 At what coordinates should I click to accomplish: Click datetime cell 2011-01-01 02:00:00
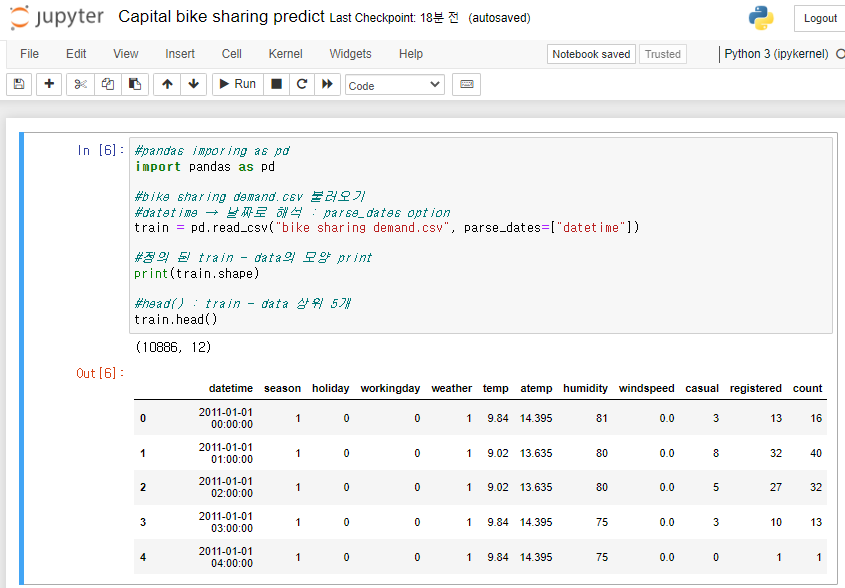tap(226, 487)
